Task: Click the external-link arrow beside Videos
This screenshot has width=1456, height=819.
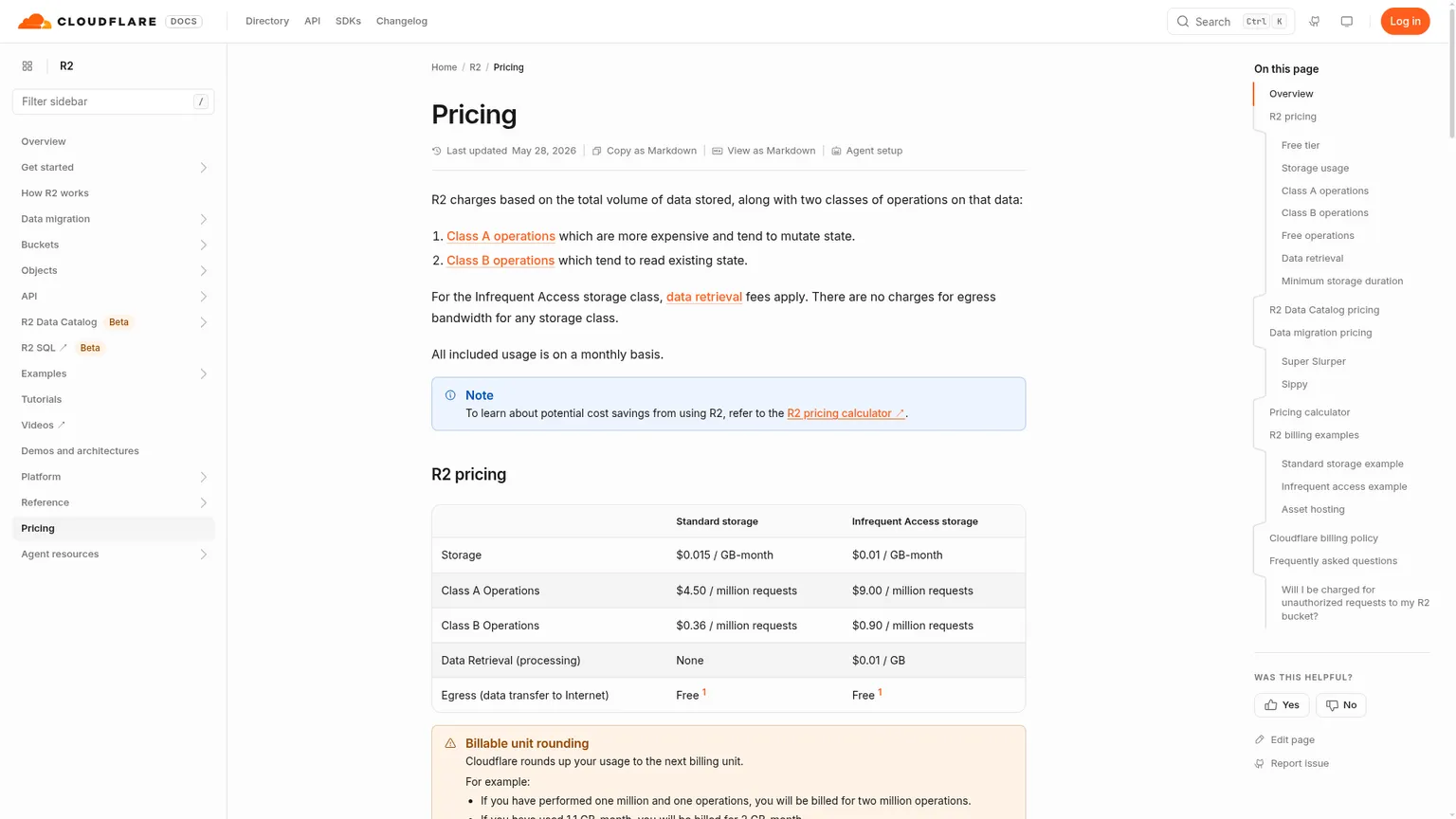Action: coord(62,425)
